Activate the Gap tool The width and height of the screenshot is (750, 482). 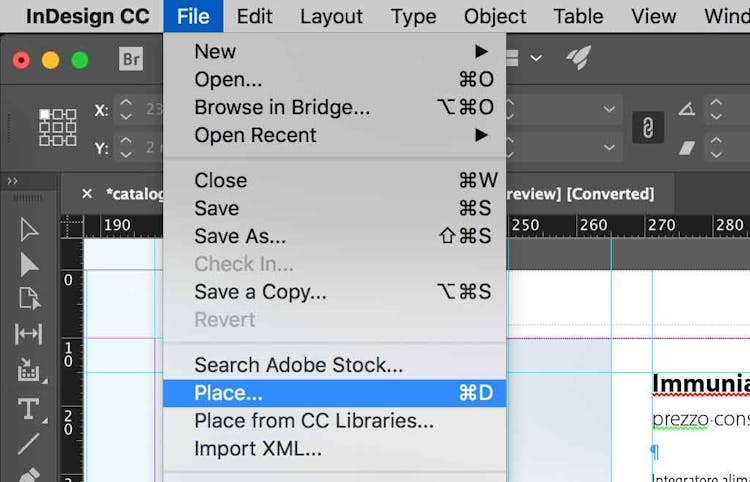29,334
